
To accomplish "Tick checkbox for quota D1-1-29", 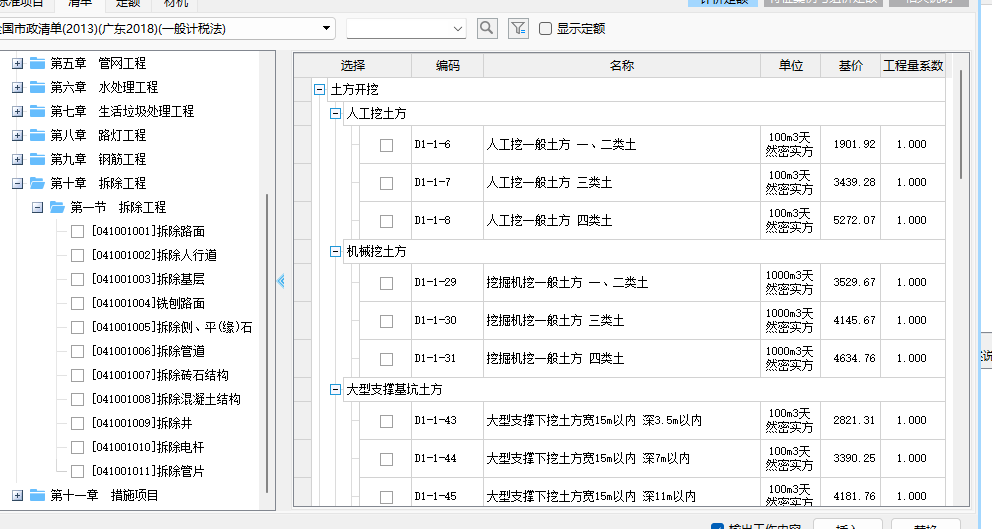I will (x=386, y=283).
